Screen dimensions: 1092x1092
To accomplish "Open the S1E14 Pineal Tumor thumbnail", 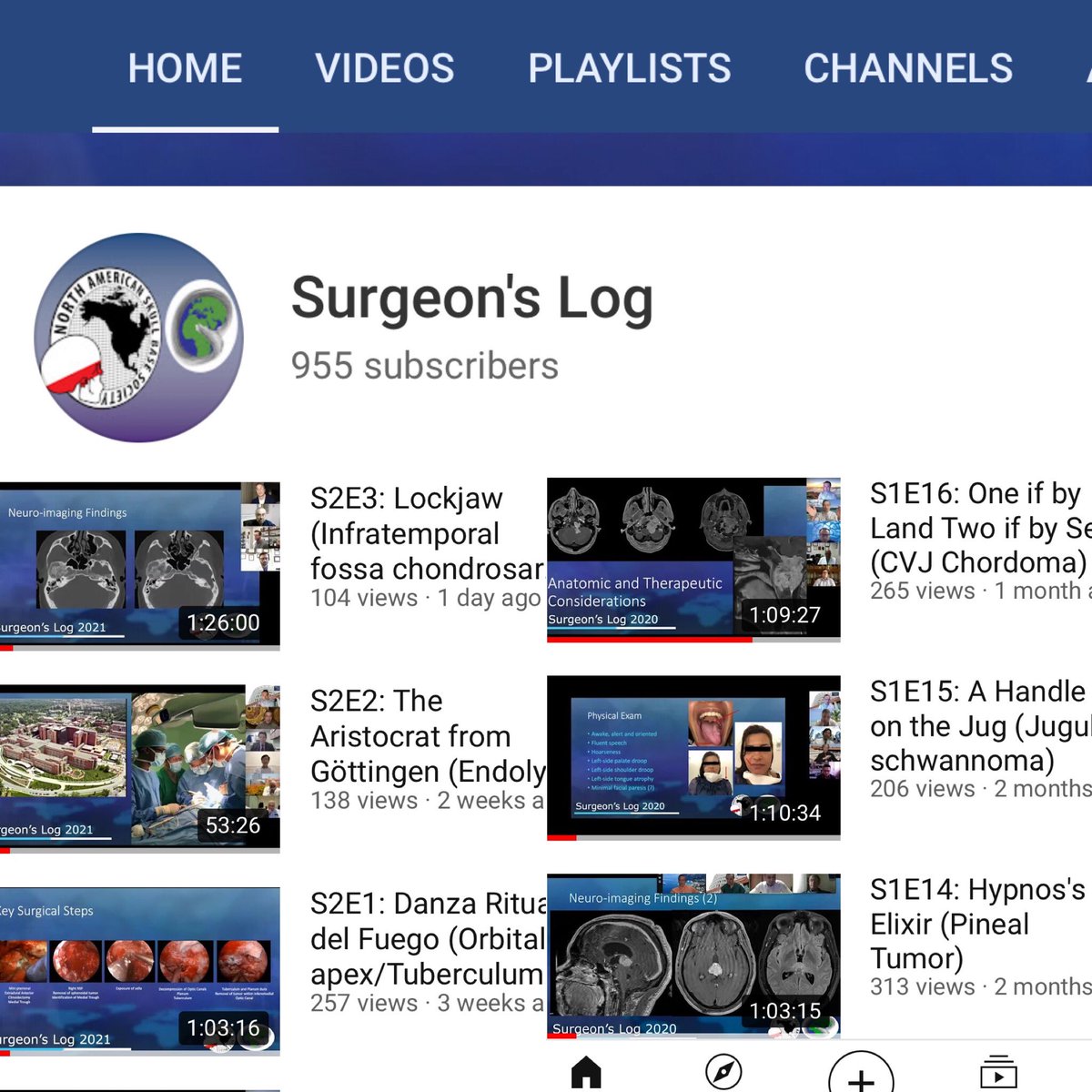I will (x=693, y=955).
